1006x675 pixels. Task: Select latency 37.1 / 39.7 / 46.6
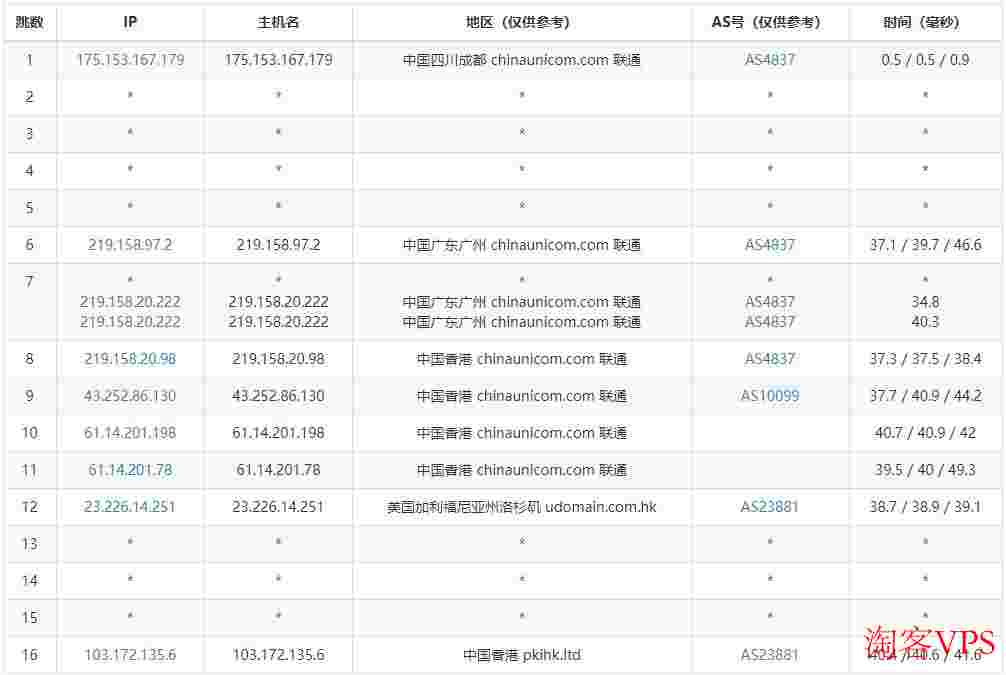pos(925,245)
